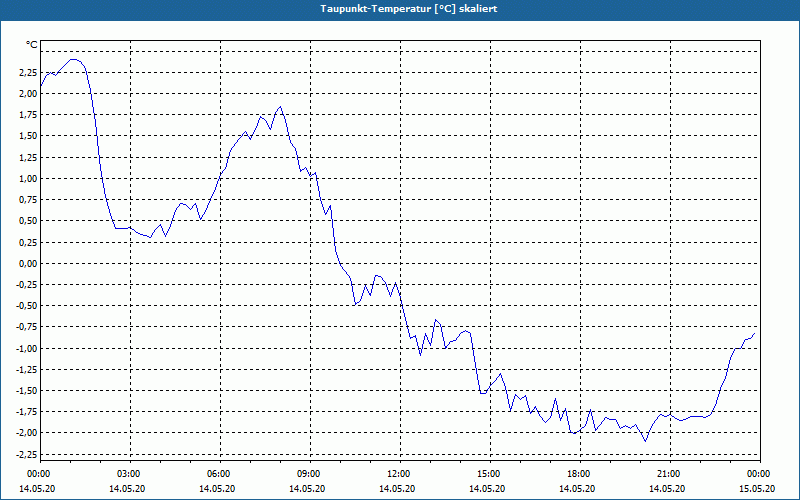The height and width of the screenshot is (500, 800).
Task: Click the chart title Taupunkt-Temperatur [°C] skaliert
Action: (409, 9)
